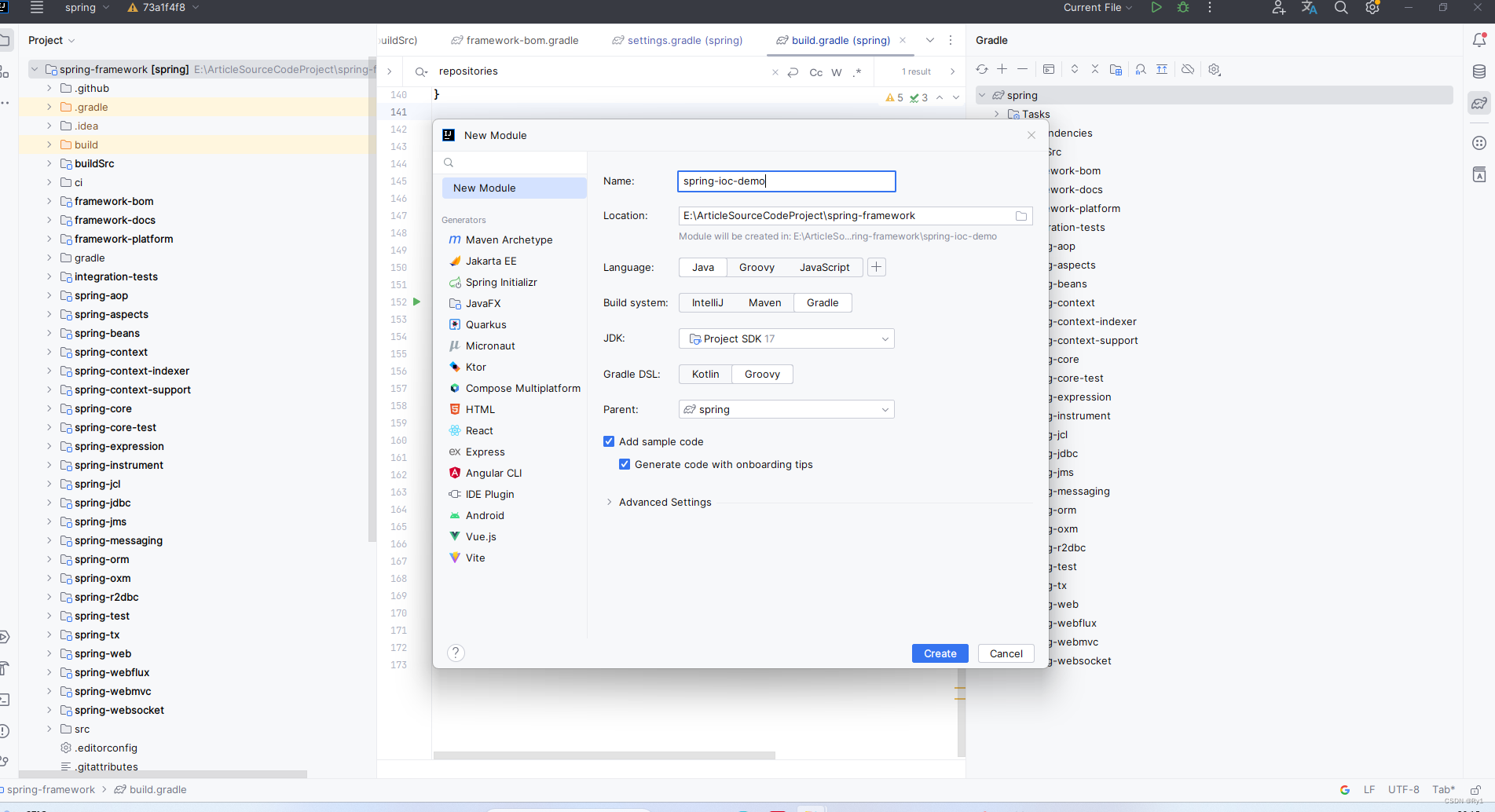Viewport: 1495px width, 812px height.
Task: Switch to framework-bom.gradle tab
Action: [515, 41]
